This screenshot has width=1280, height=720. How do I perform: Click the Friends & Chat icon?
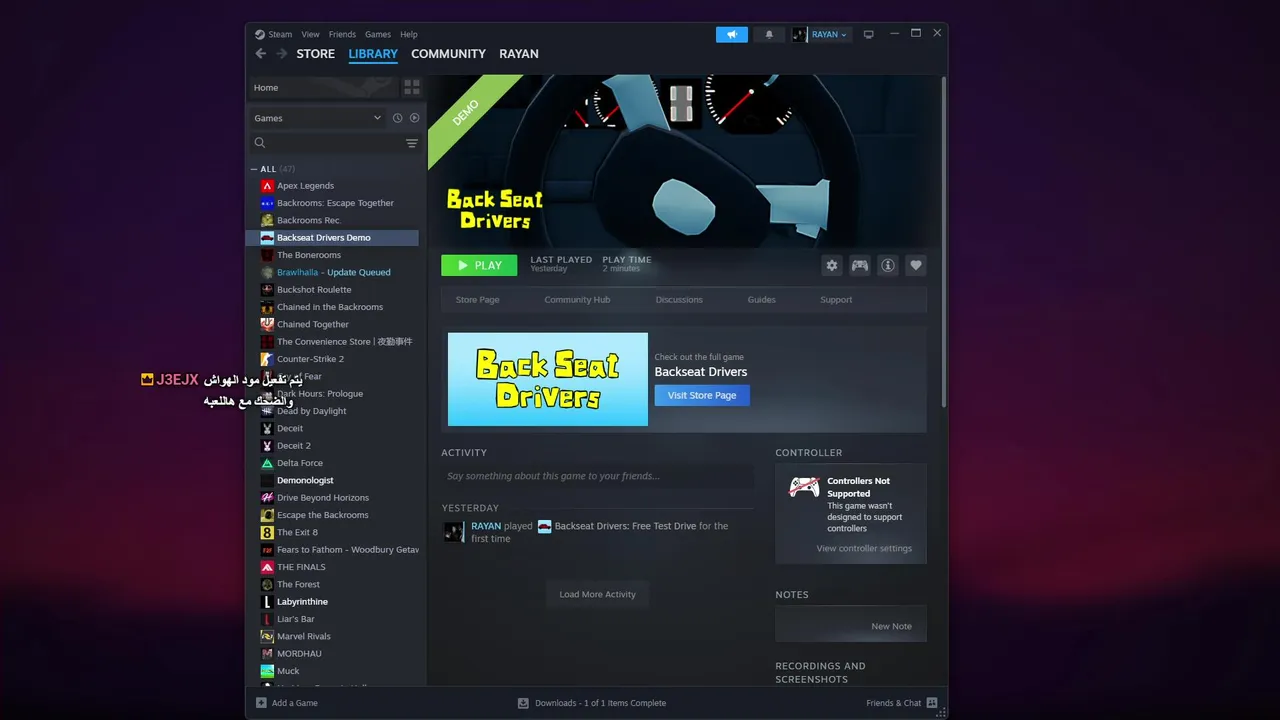click(932, 703)
